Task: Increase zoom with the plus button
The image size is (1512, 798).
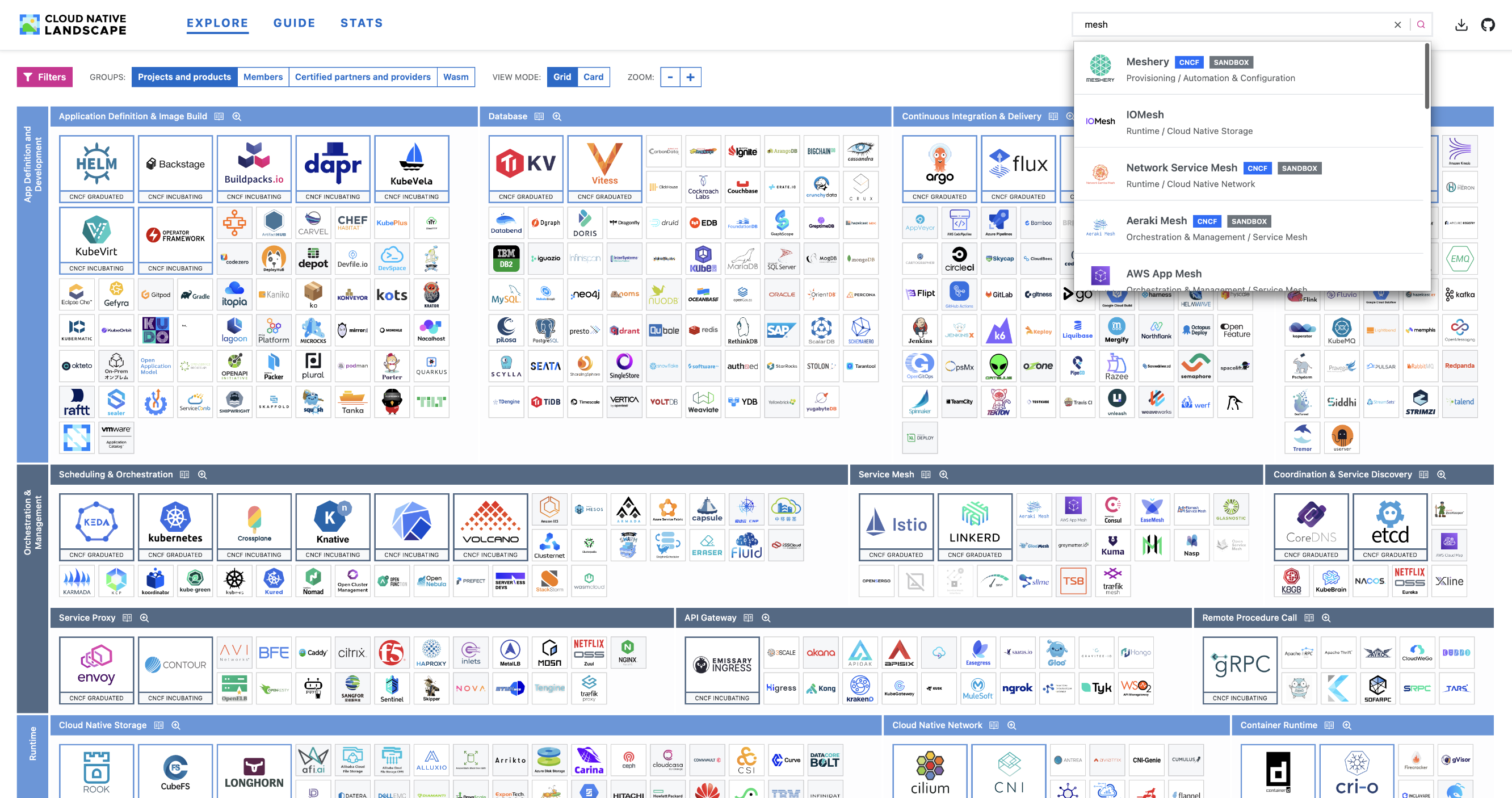Action: [690, 77]
